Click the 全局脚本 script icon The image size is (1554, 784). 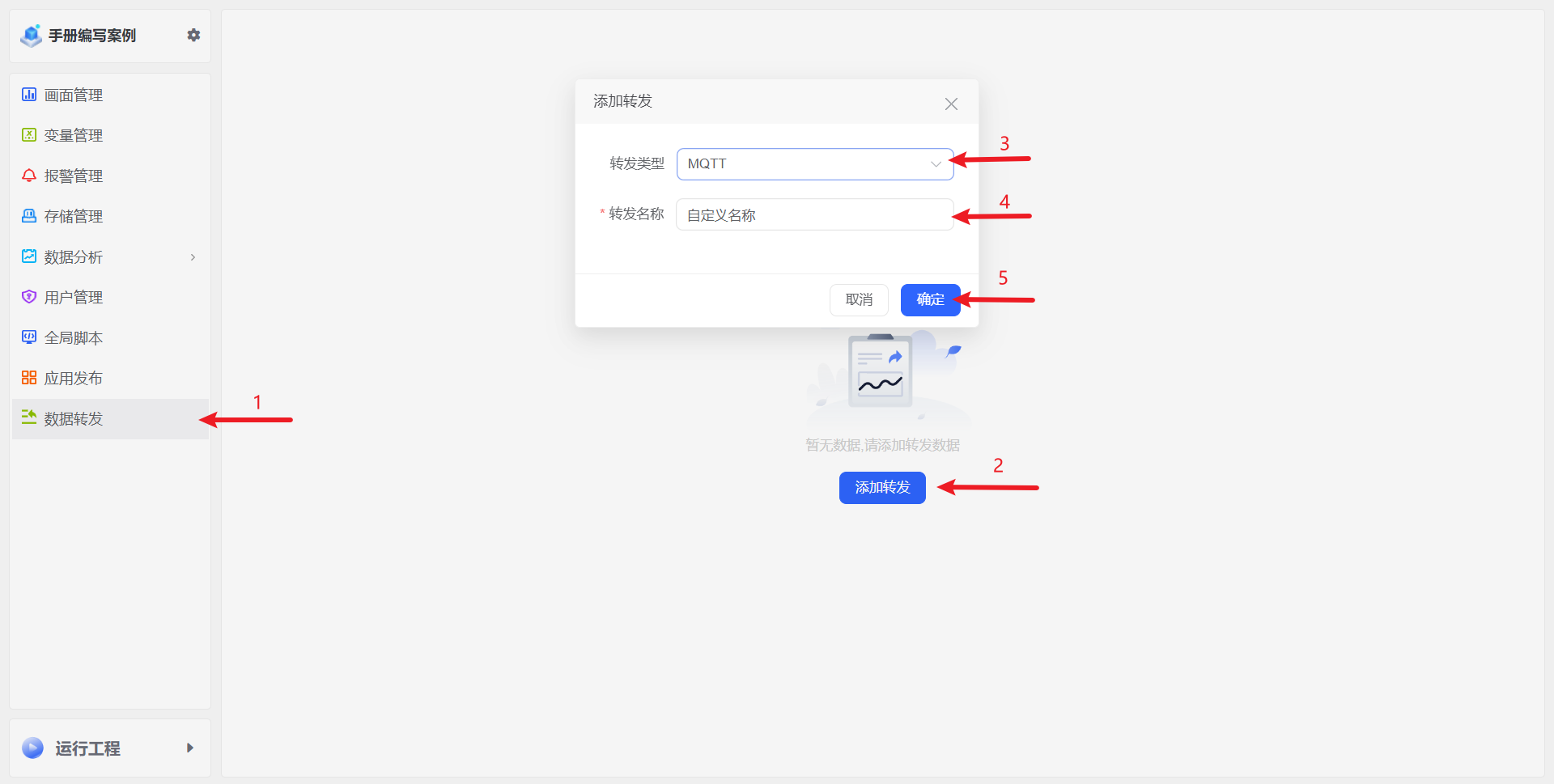(29, 337)
